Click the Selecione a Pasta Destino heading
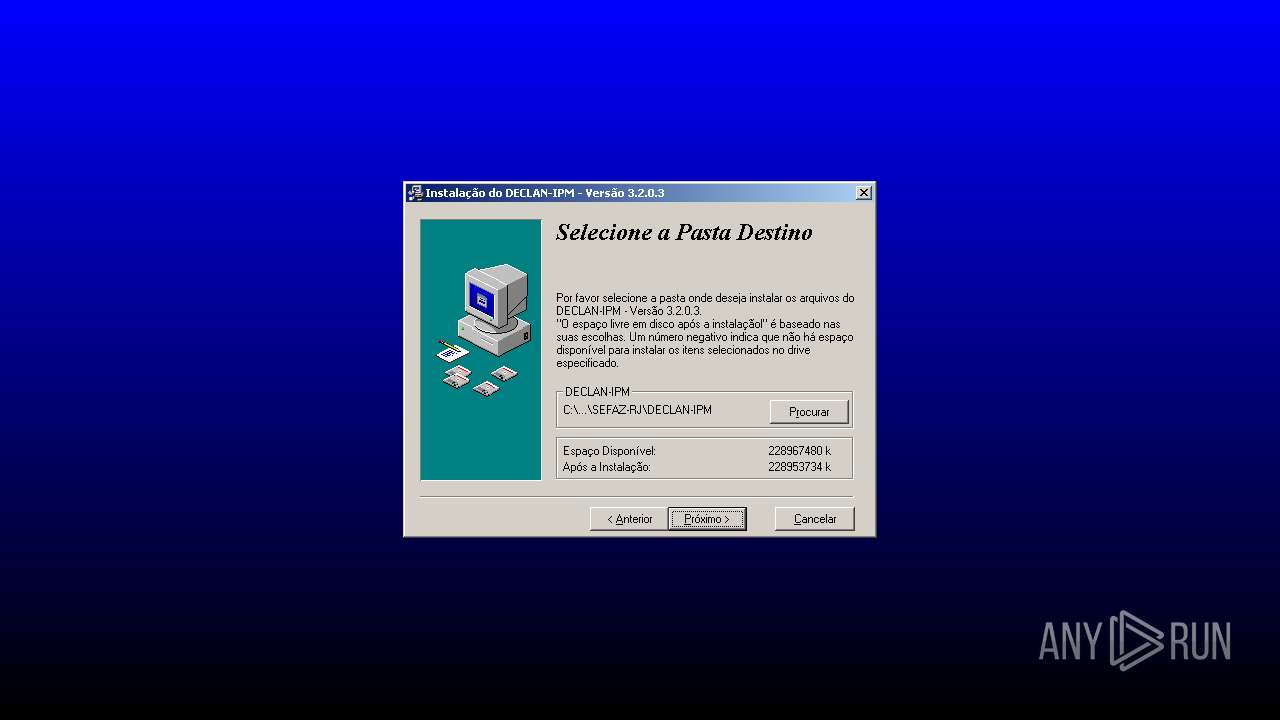Screen dimensions: 1280x720 [684, 233]
